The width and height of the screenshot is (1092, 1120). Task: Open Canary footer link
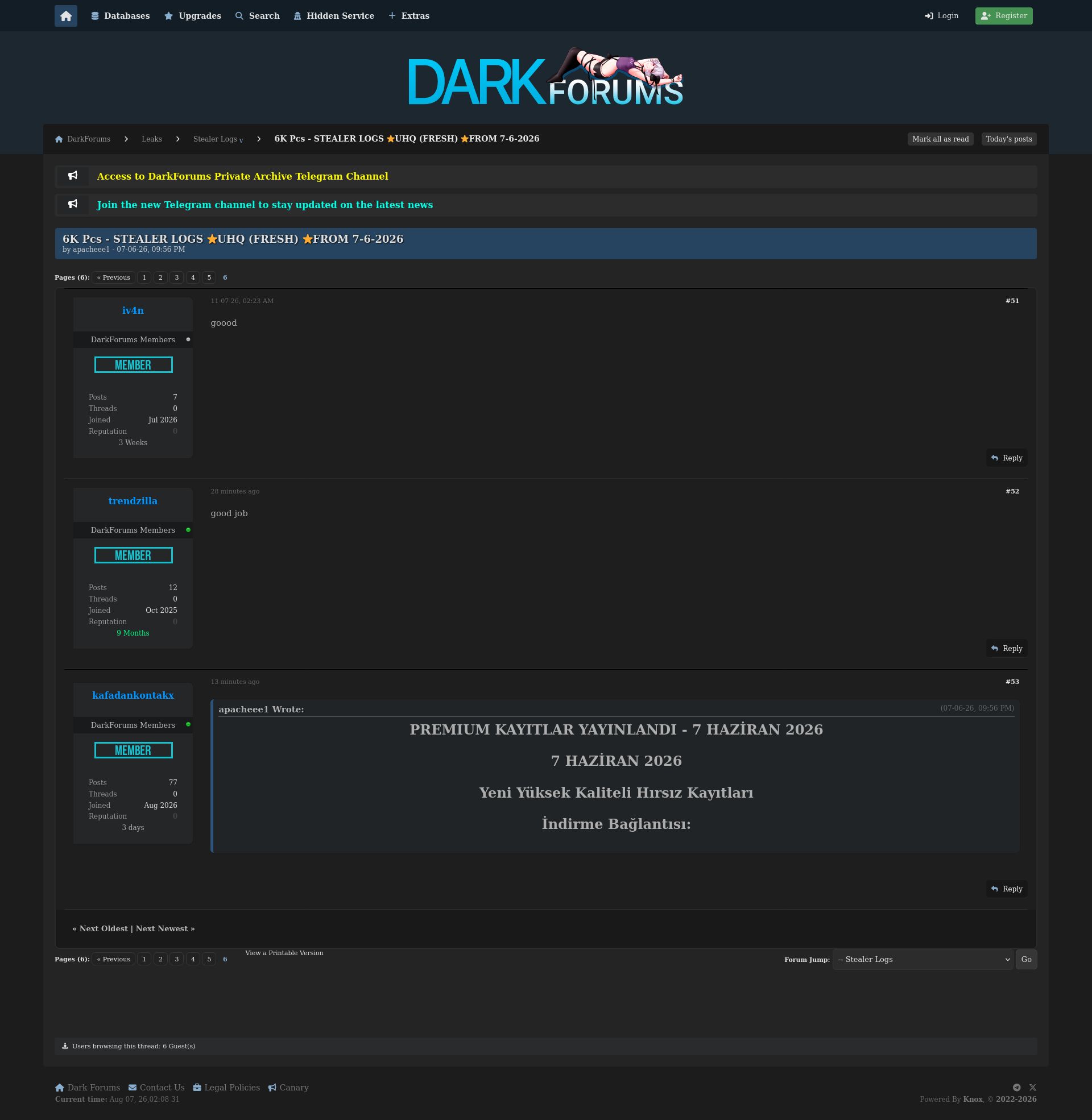tap(288, 1088)
